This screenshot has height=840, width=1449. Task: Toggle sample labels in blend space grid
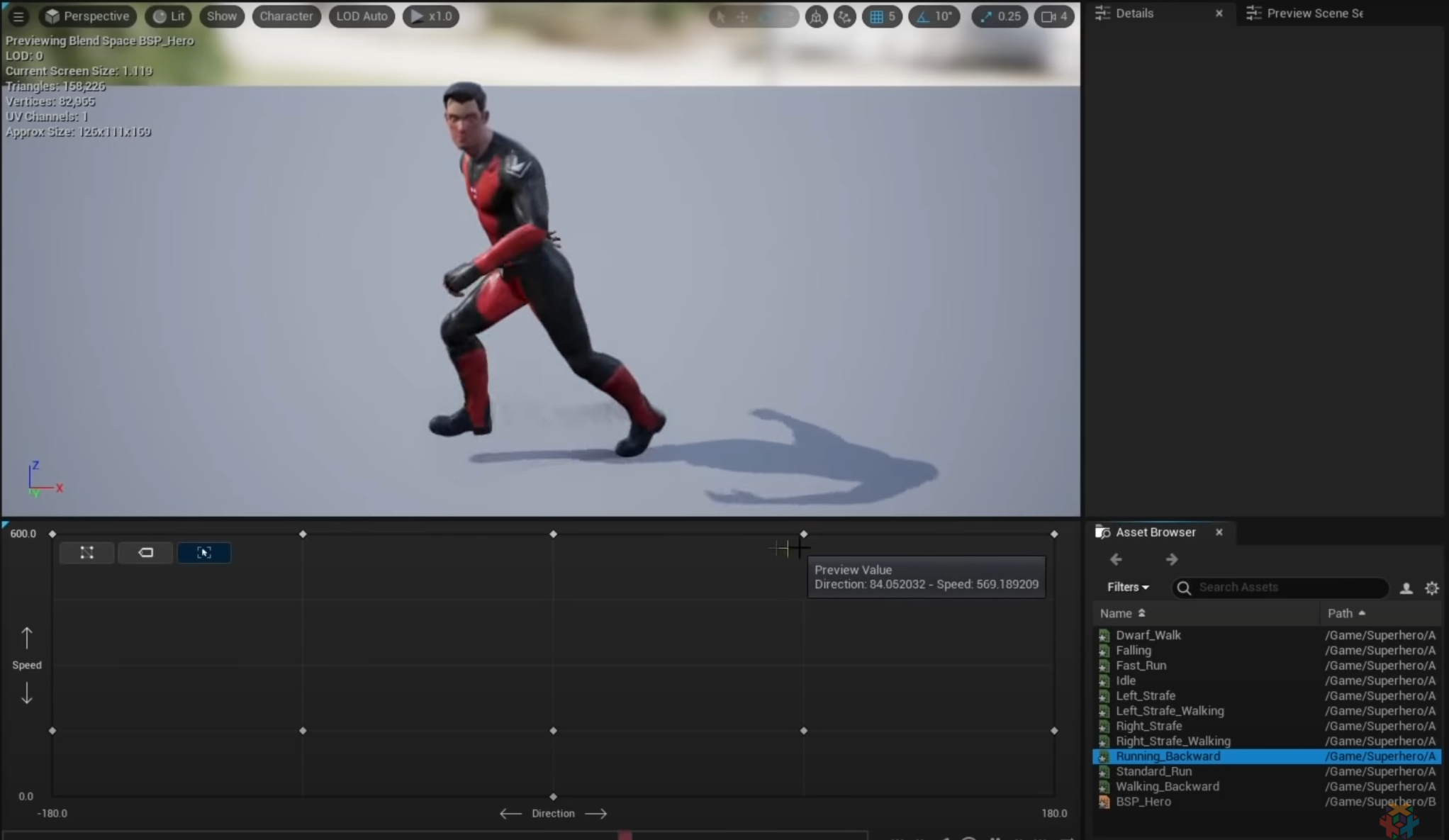[145, 552]
